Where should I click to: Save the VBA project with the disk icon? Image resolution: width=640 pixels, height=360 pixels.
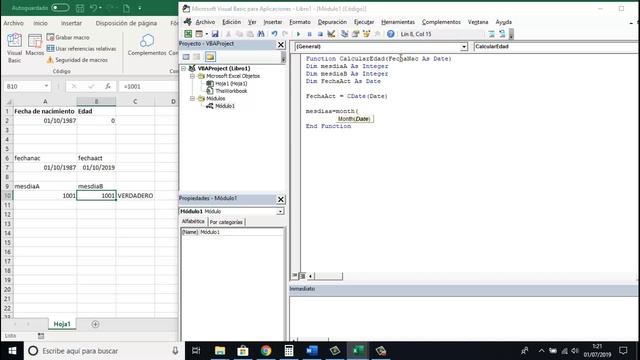tap(215, 34)
